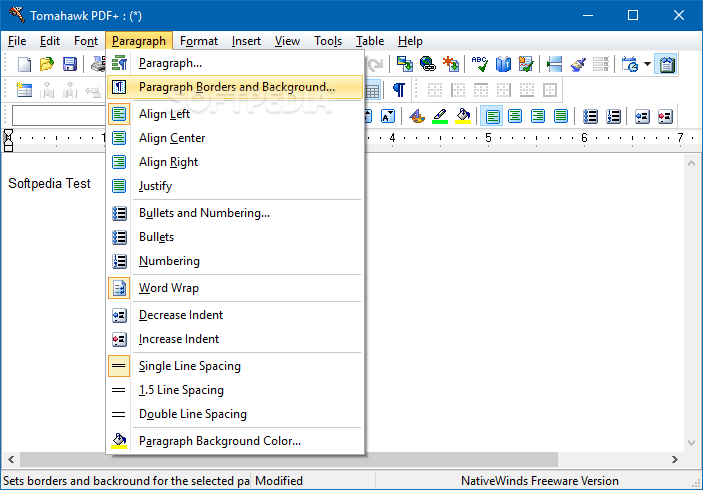The width and height of the screenshot is (703, 490).
Task: Click the 'Softpedia Test' document text
Action: (x=49, y=183)
